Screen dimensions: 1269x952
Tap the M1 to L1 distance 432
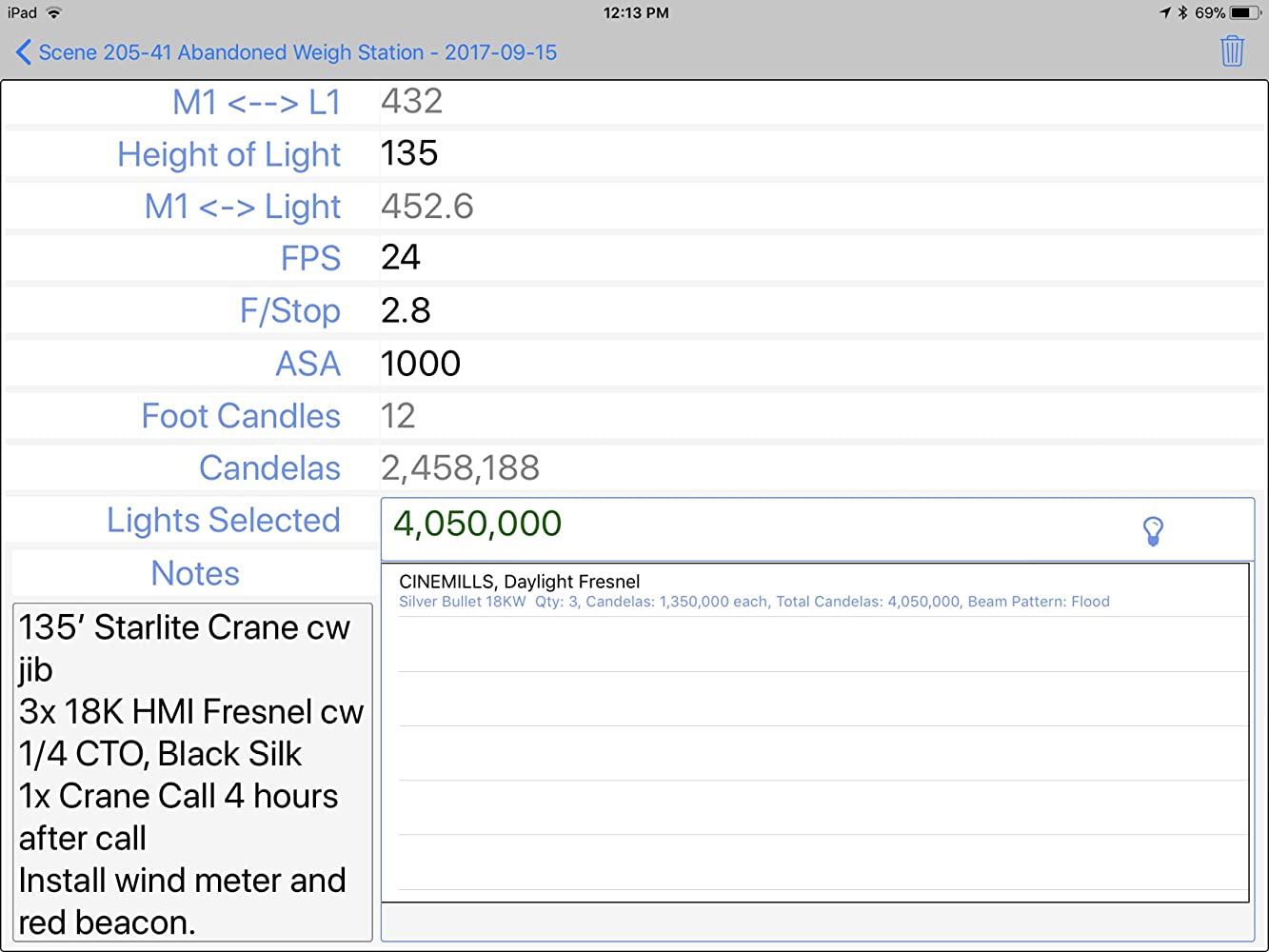click(x=412, y=101)
